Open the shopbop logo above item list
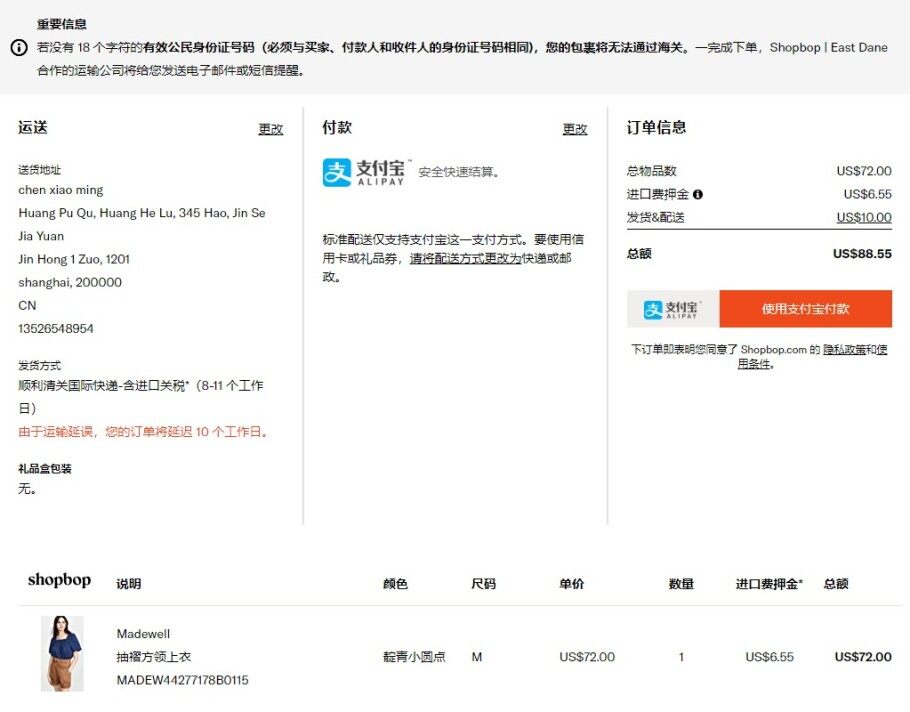This screenshot has width=910, height=712. [x=59, y=580]
